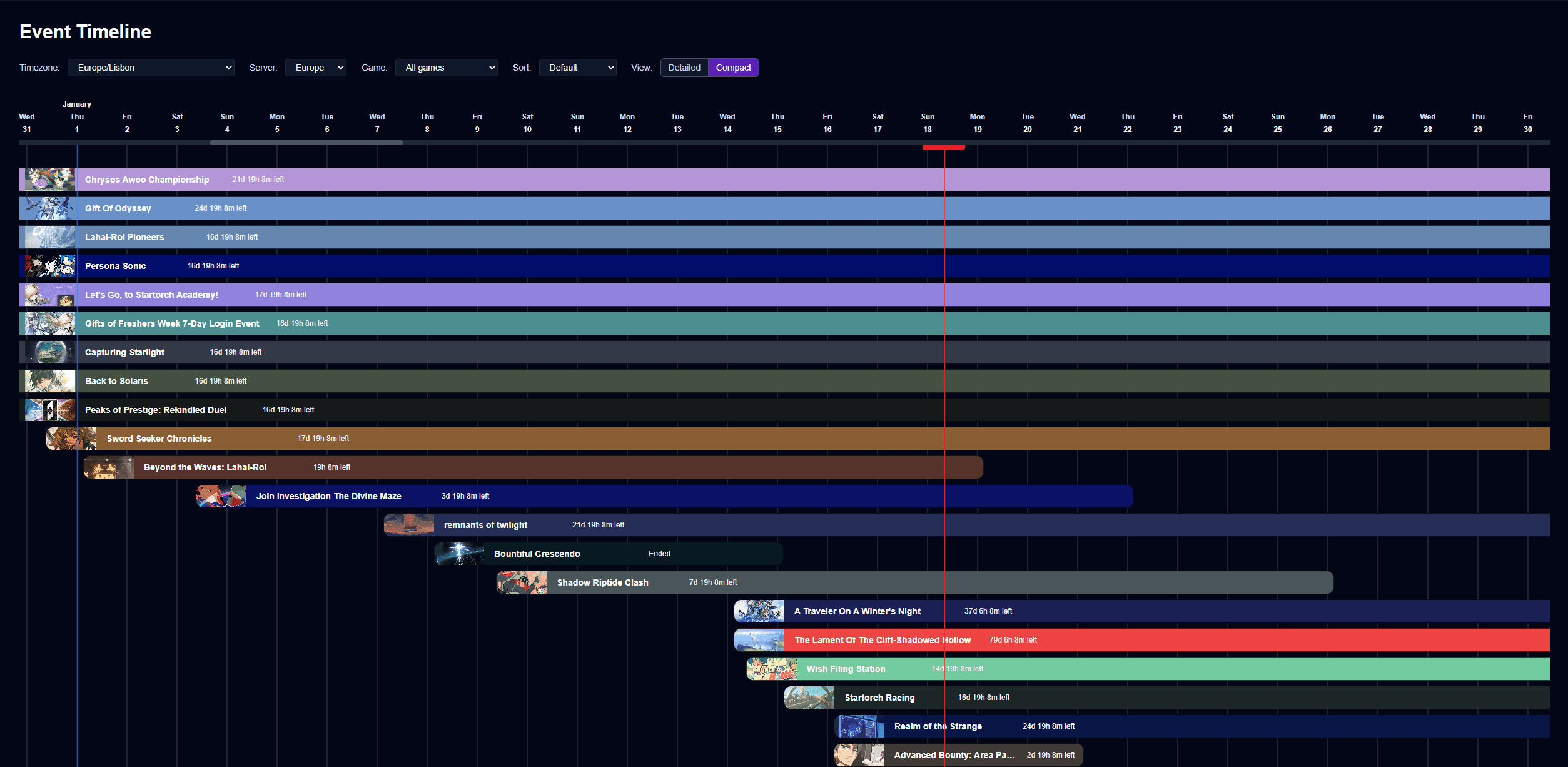Click the Bountiful Crescendo event thumbnail

click(459, 554)
